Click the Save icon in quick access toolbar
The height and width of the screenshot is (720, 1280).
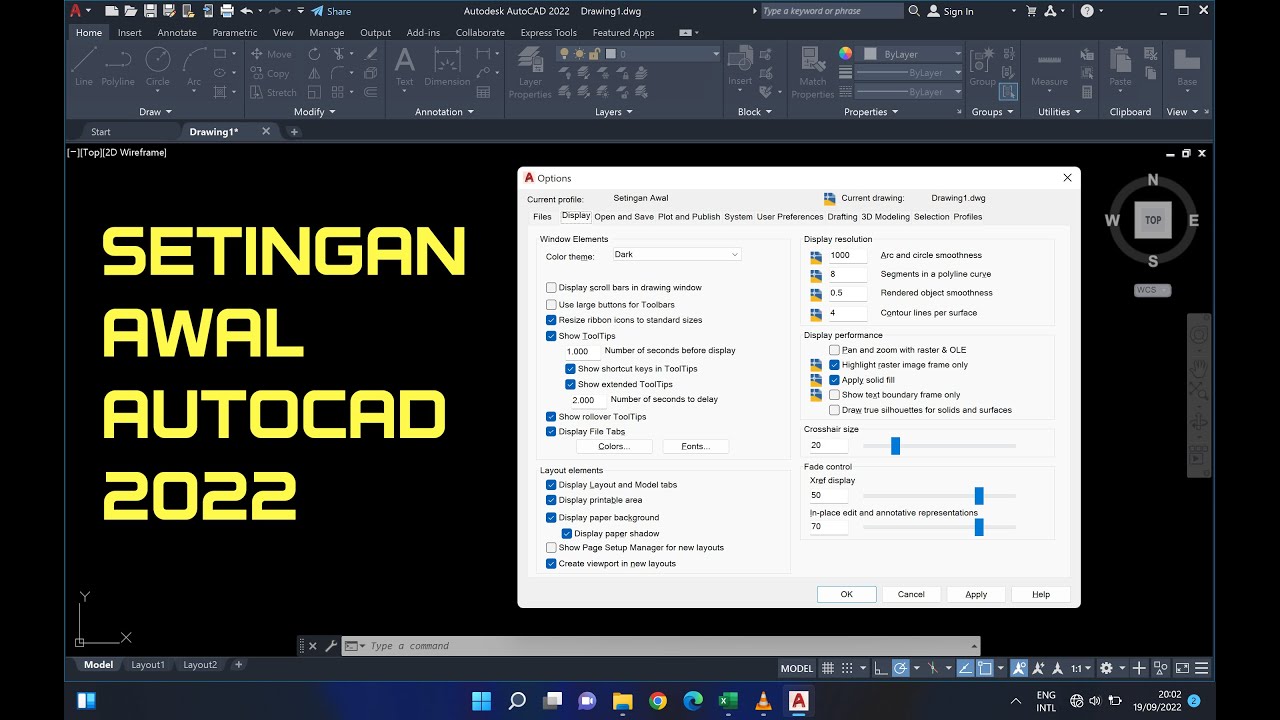tap(151, 11)
